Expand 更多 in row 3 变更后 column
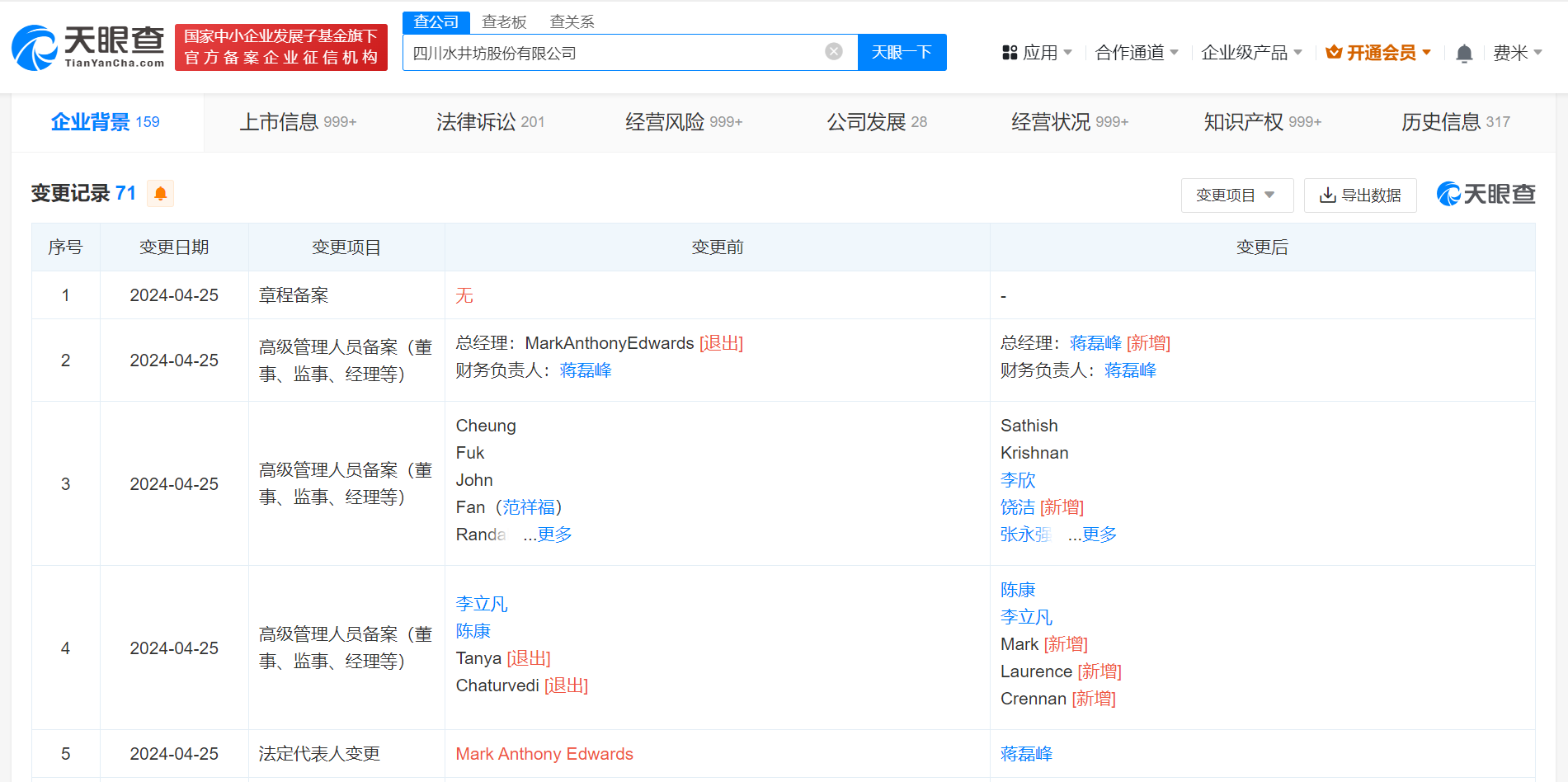The image size is (1568, 782). click(1099, 535)
